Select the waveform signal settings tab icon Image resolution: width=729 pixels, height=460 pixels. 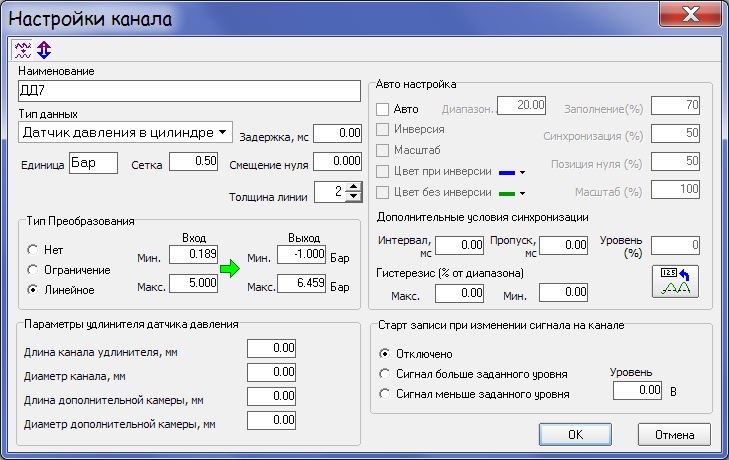[x=22, y=50]
